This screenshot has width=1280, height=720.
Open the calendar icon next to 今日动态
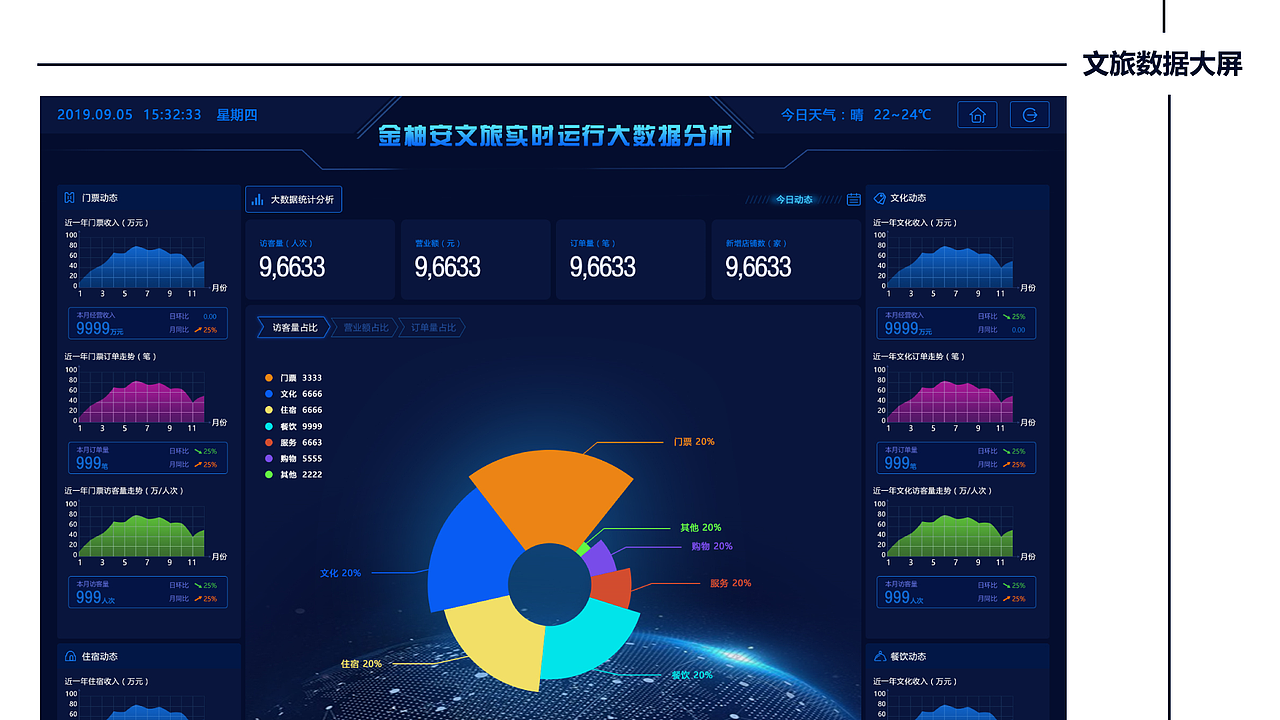(853, 199)
